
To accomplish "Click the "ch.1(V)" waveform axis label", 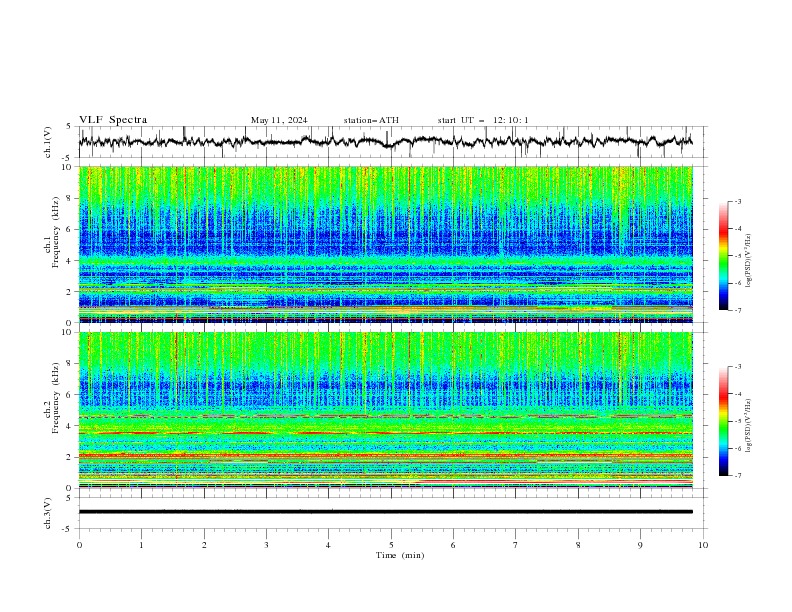I will (x=48, y=142).
